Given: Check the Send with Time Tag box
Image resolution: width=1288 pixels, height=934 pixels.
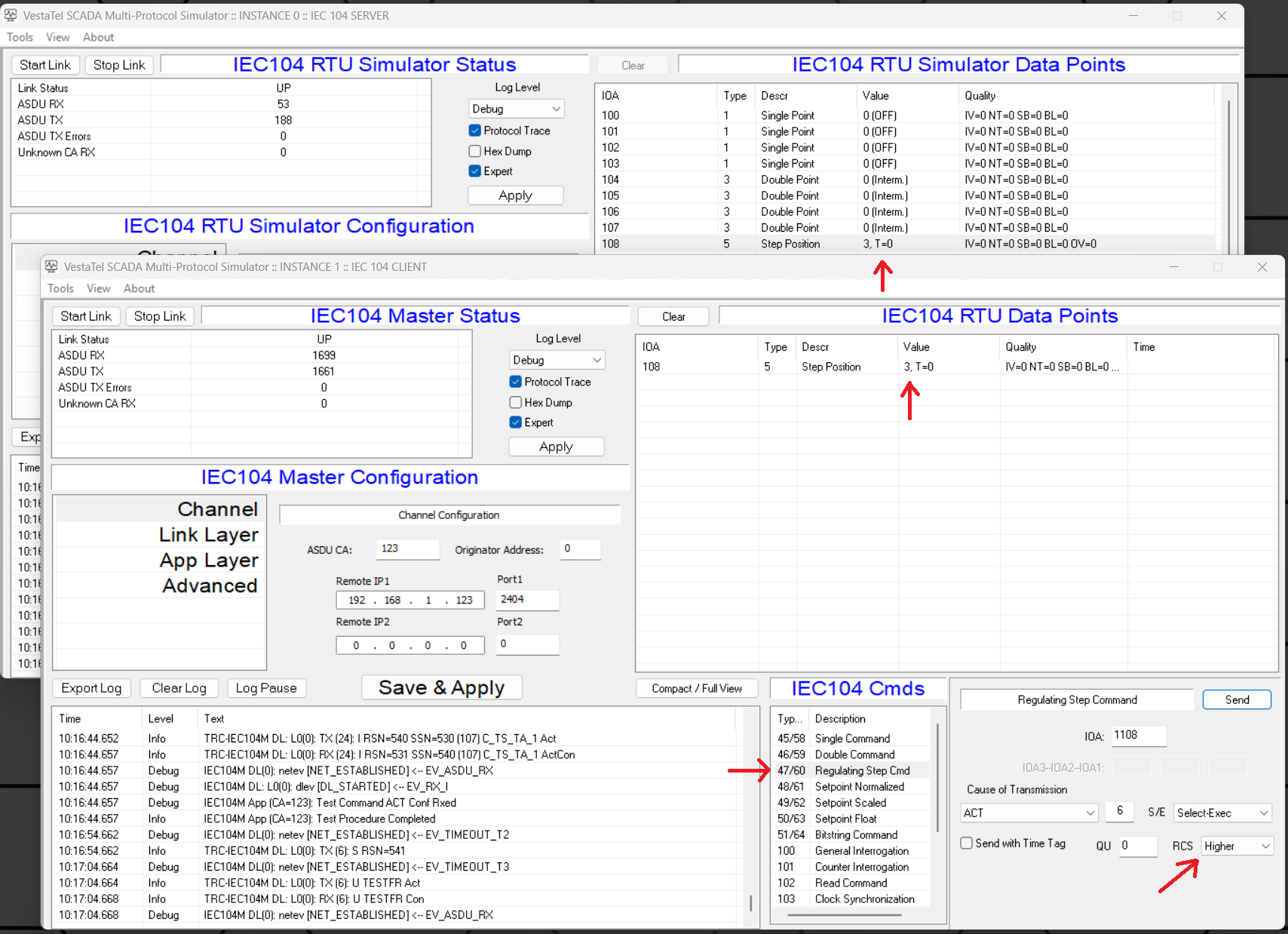Looking at the screenshot, I should click(966, 843).
